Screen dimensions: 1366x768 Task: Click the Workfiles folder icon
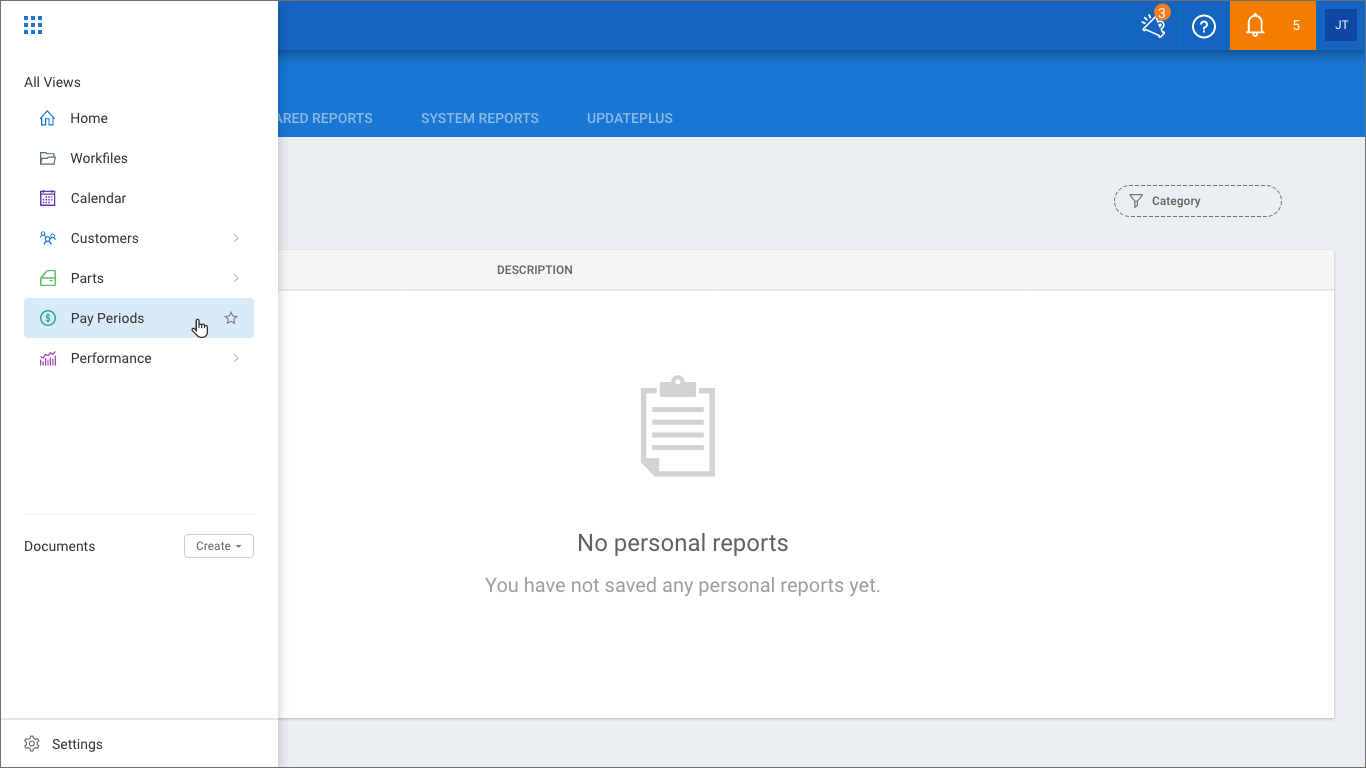(47, 158)
